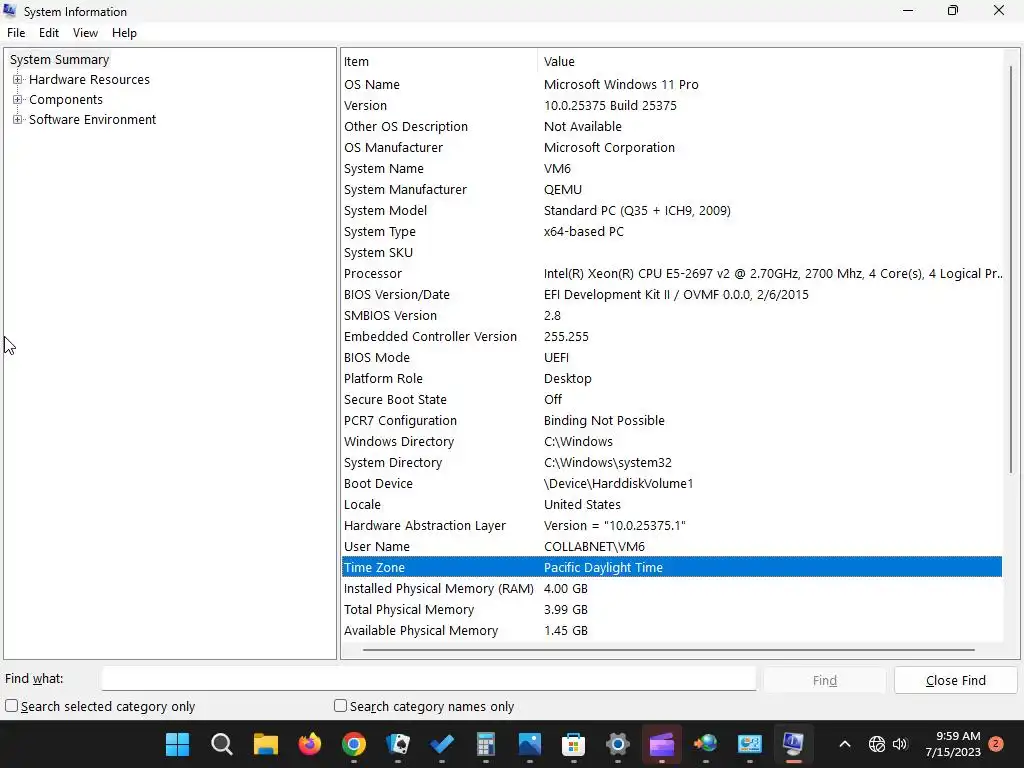Open the clock and date flyout
1024x768 pixels.
coord(953,744)
